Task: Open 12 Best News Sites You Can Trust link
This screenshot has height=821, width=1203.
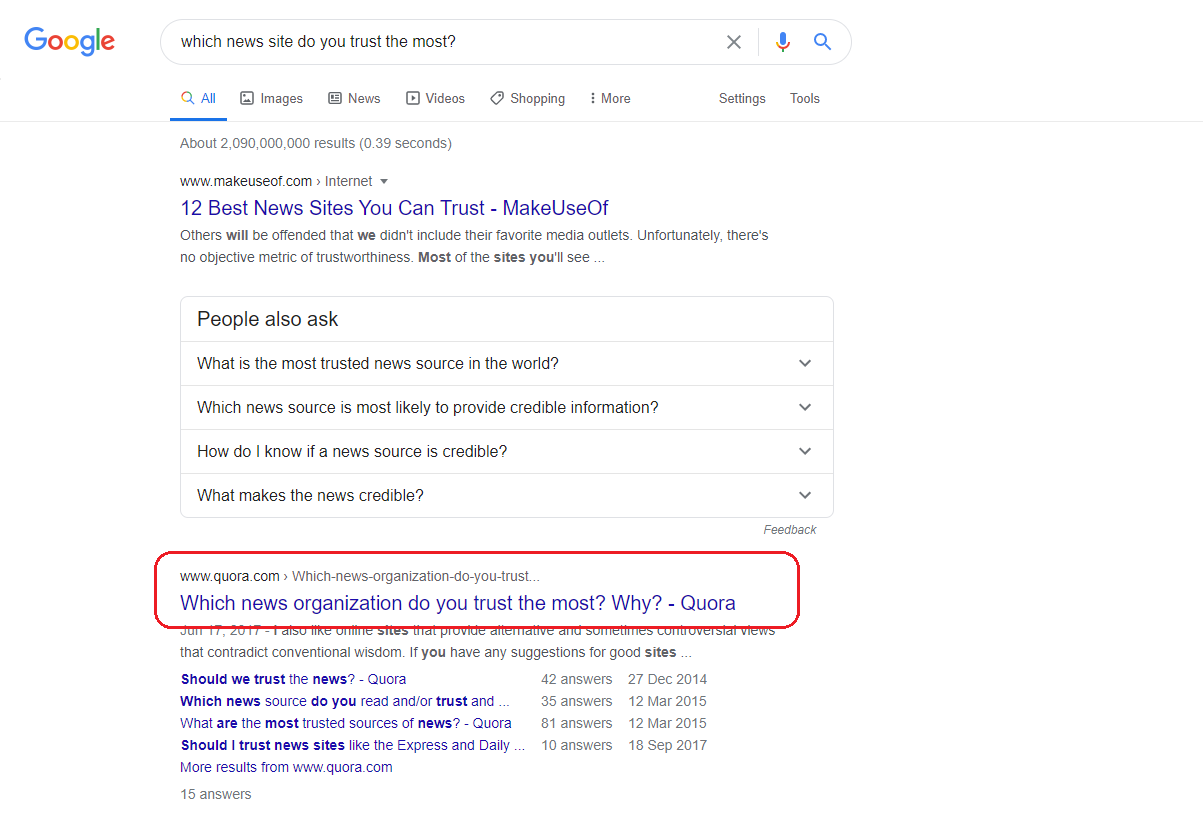Action: 394,208
